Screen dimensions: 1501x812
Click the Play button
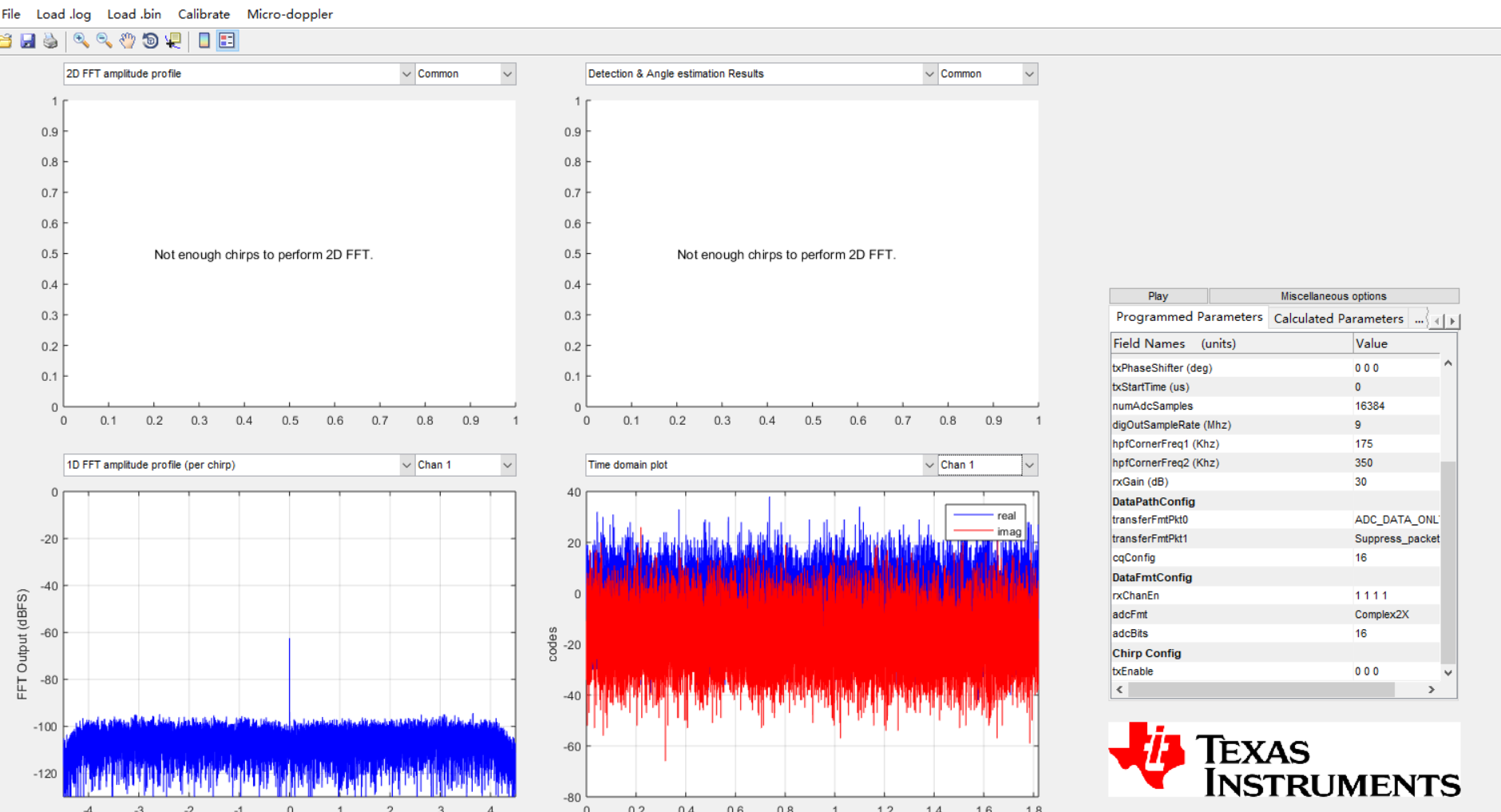pos(1158,296)
